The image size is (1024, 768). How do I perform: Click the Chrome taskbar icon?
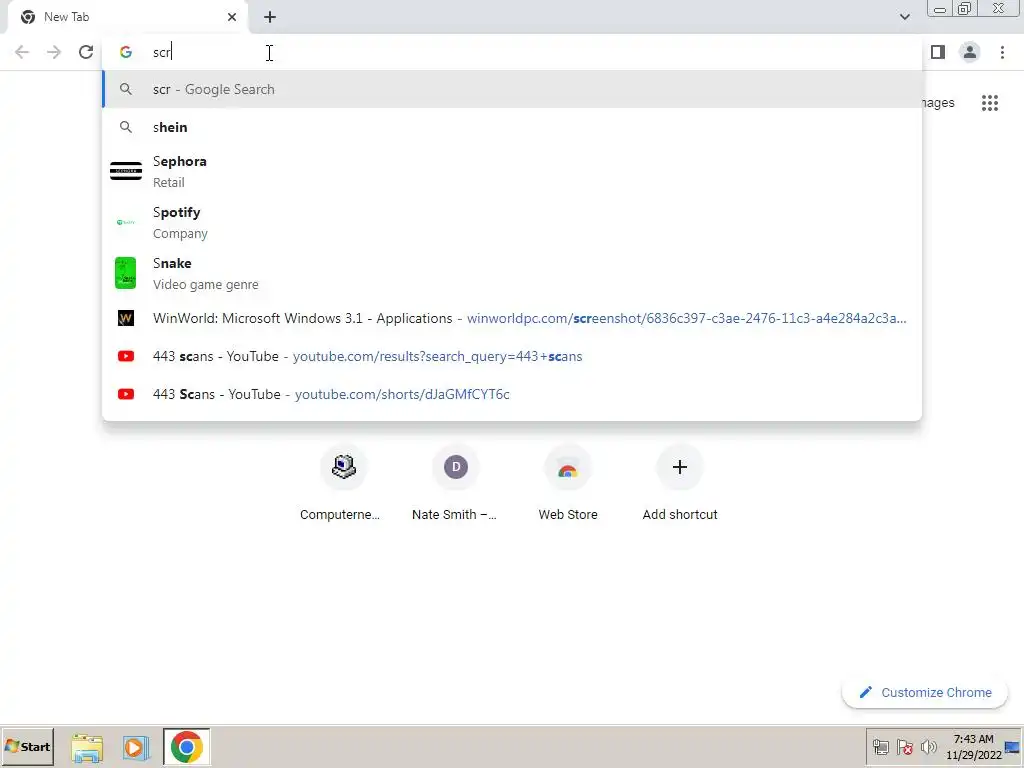187,747
